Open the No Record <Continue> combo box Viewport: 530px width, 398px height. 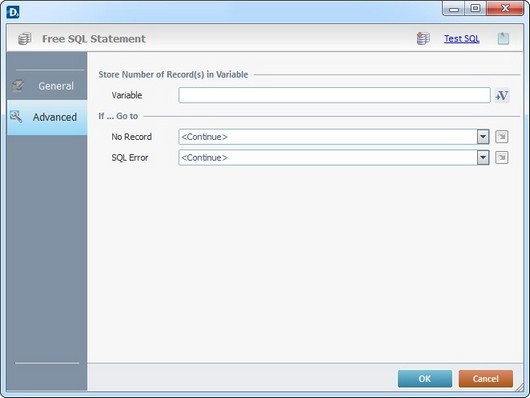[334, 137]
